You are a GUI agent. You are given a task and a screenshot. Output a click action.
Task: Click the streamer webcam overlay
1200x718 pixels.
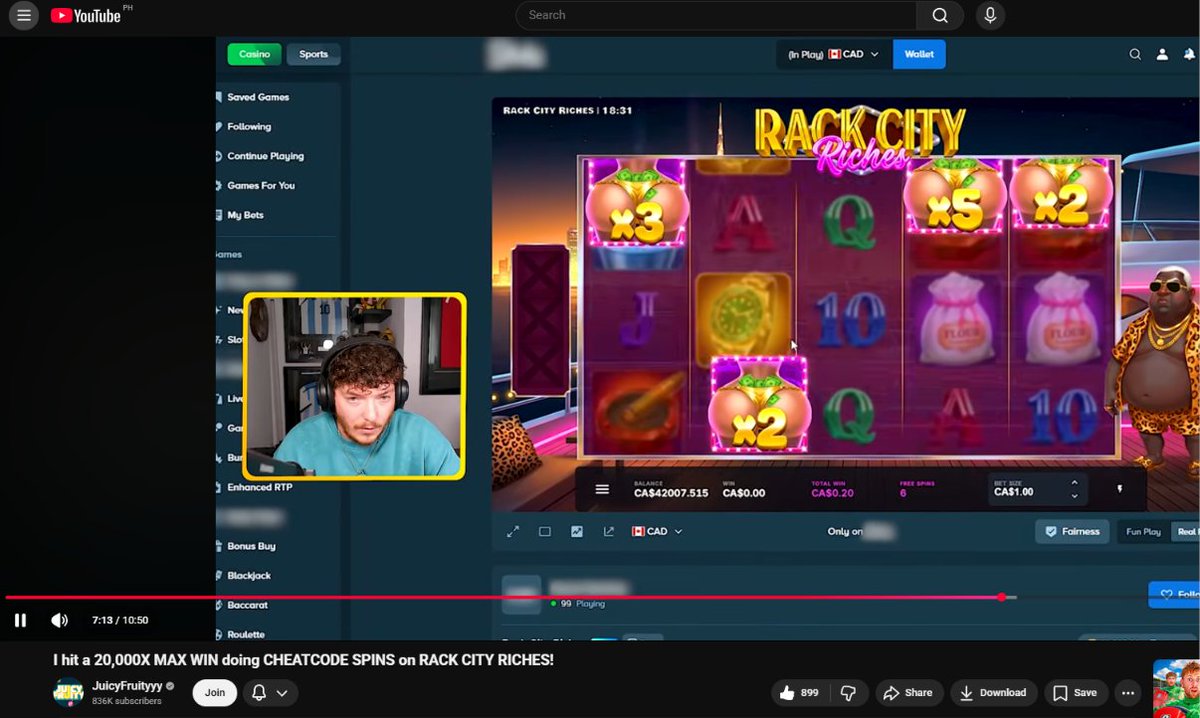(354, 386)
